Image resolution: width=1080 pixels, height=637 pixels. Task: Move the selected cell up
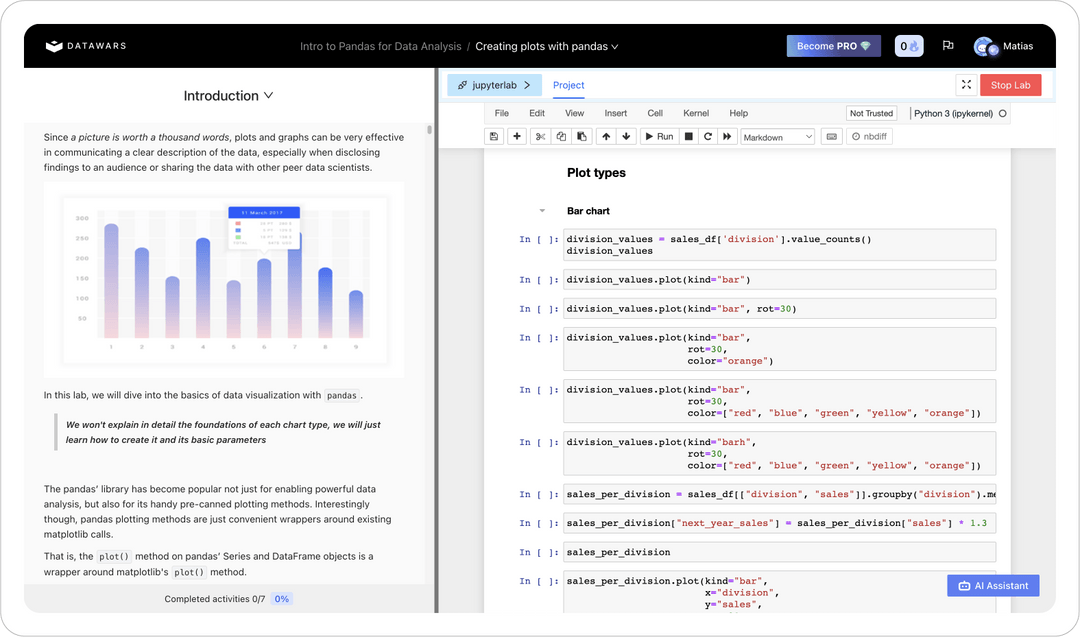click(606, 136)
